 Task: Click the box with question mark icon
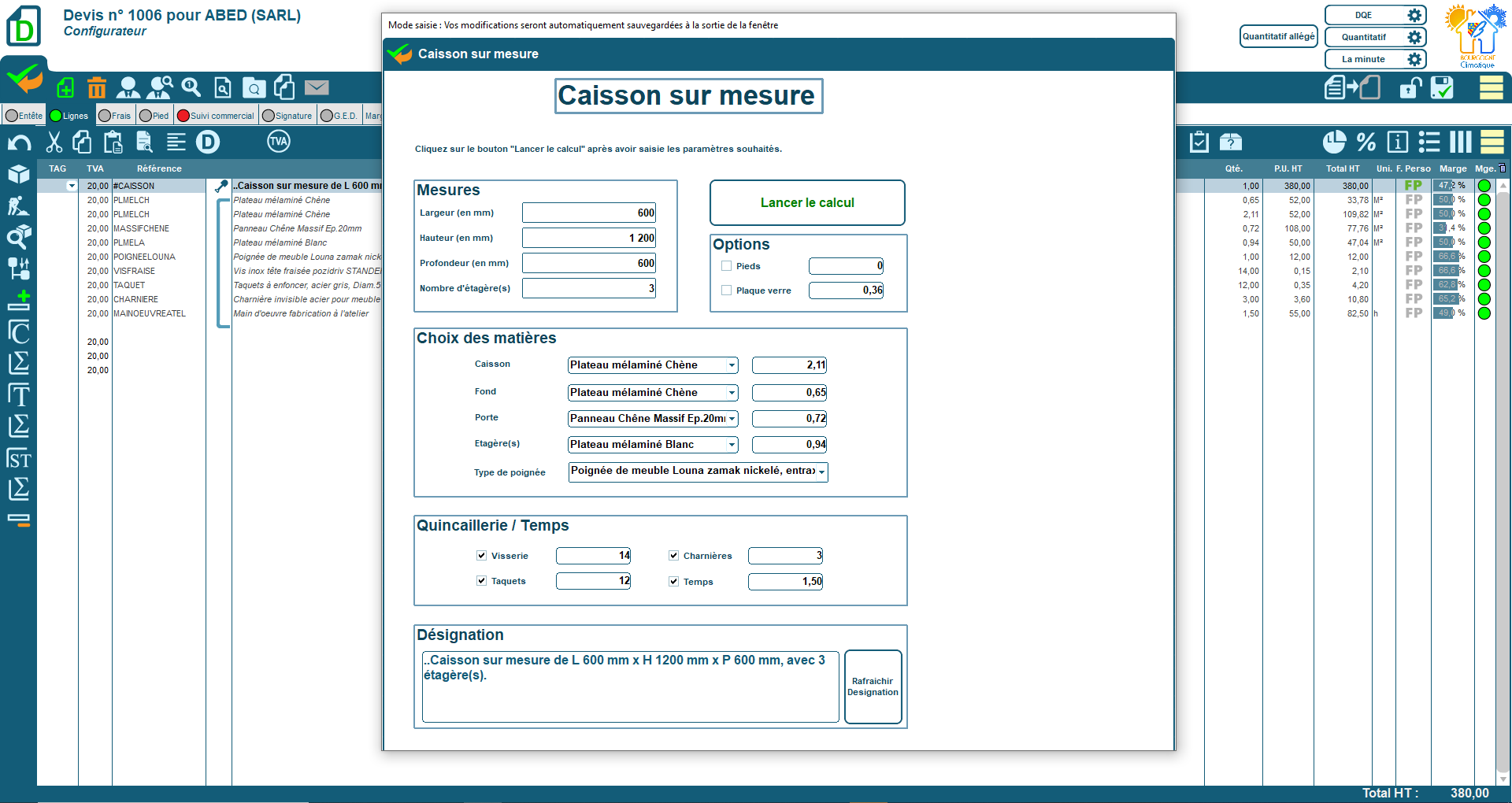[x=1231, y=142]
